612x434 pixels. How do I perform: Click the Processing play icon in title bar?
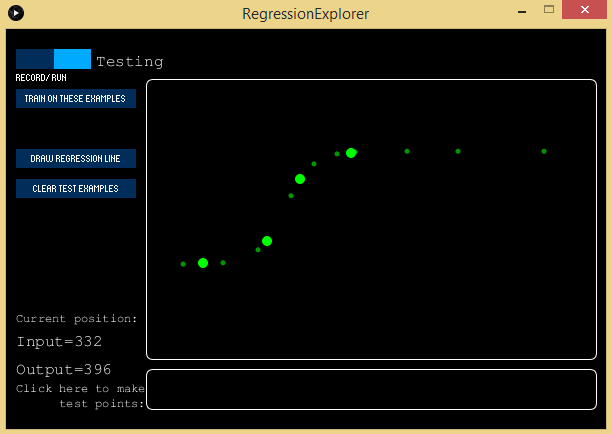coord(16,13)
